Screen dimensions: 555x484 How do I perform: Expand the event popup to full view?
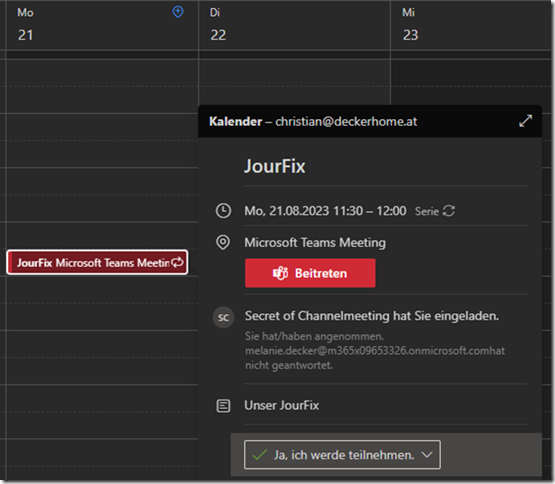[525, 121]
